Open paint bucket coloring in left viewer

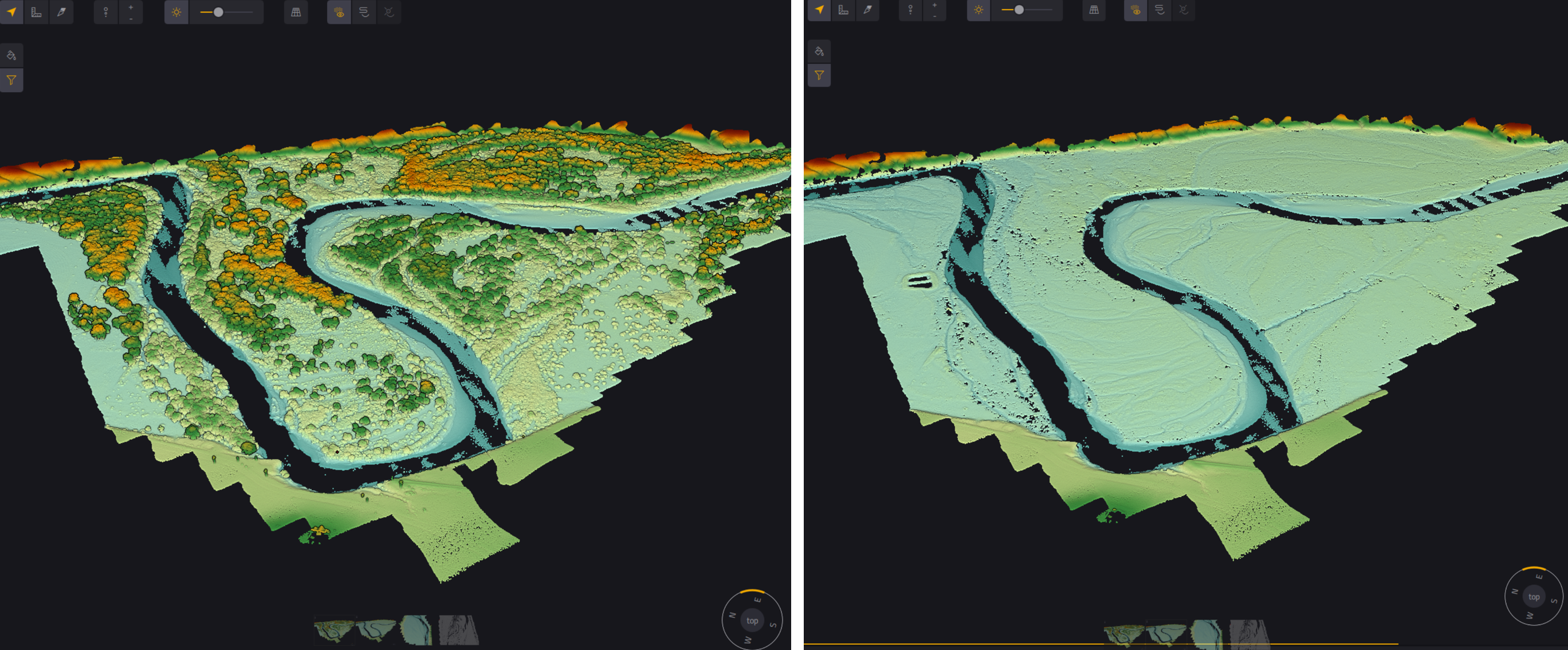tap(11, 56)
